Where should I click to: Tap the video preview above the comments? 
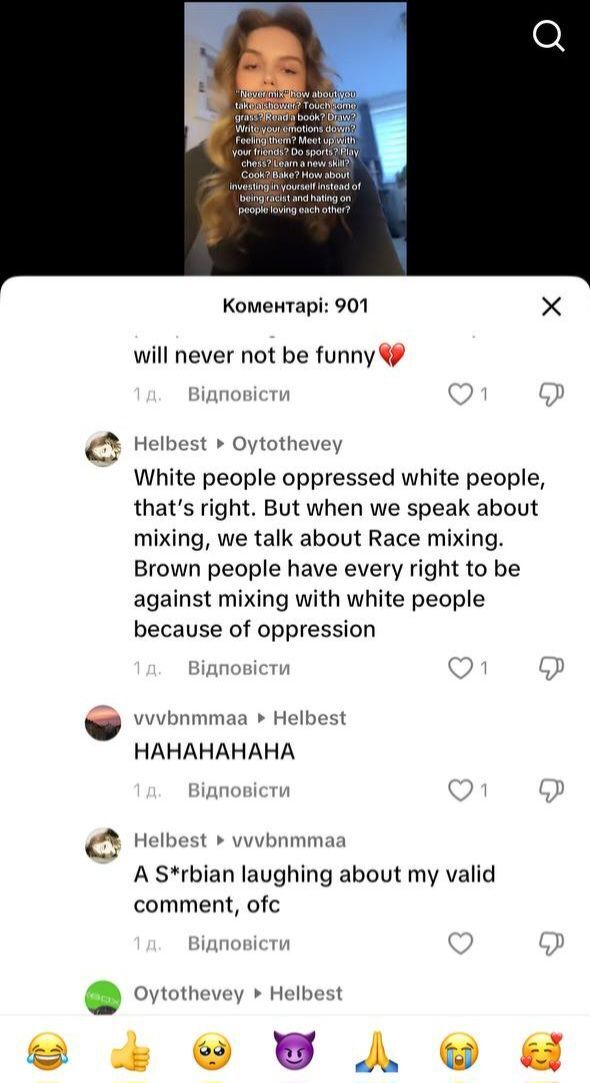295,138
